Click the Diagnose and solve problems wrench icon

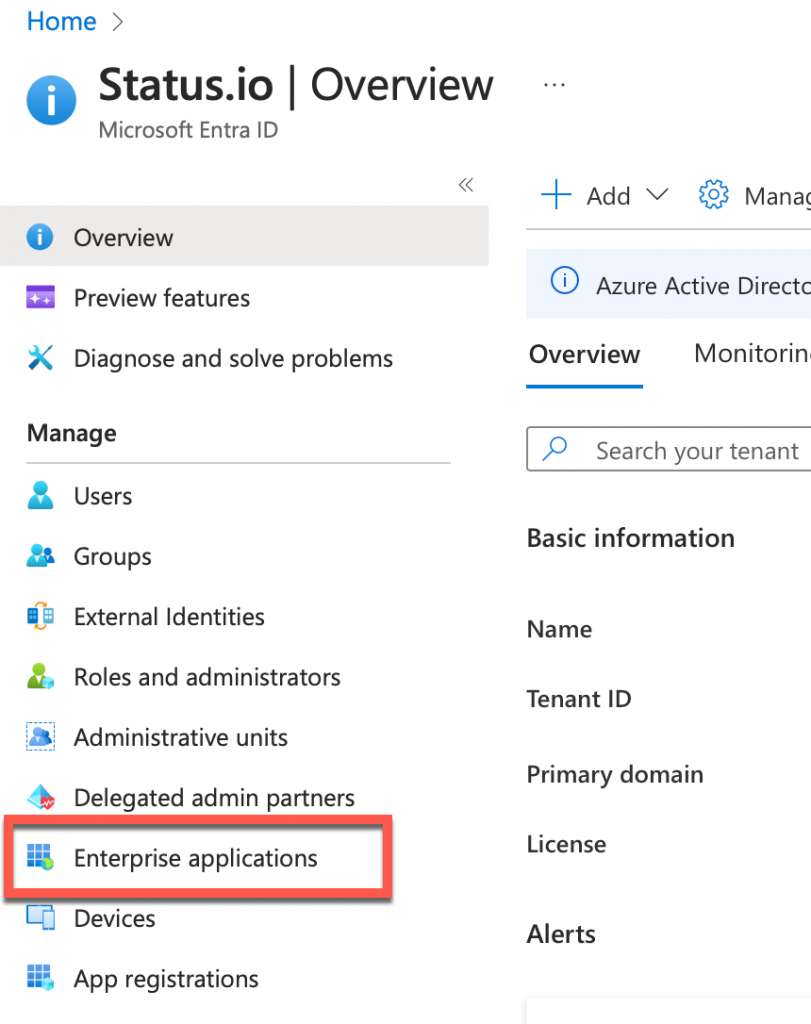coord(40,357)
